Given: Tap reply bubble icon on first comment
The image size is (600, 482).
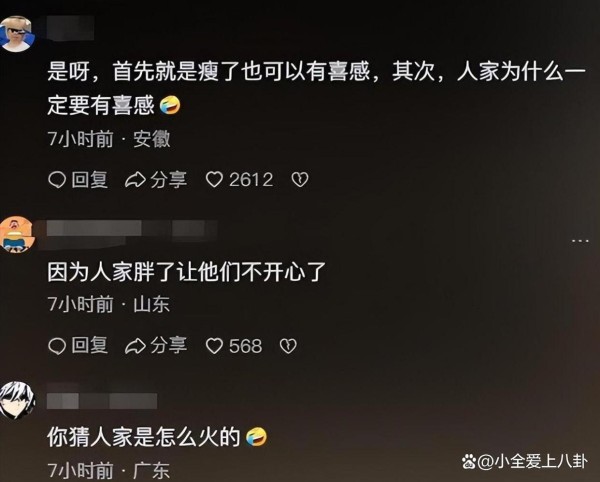Looking at the screenshot, I should pyautogui.click(x=57, y=180).
